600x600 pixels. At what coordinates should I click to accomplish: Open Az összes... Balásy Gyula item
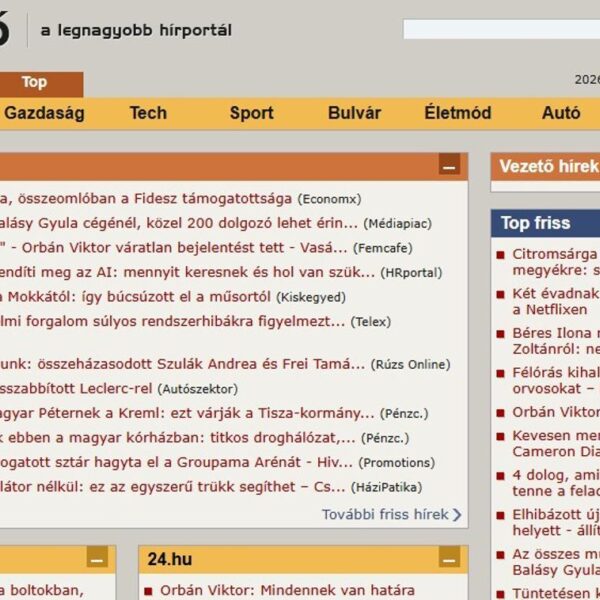coord(556,562)
